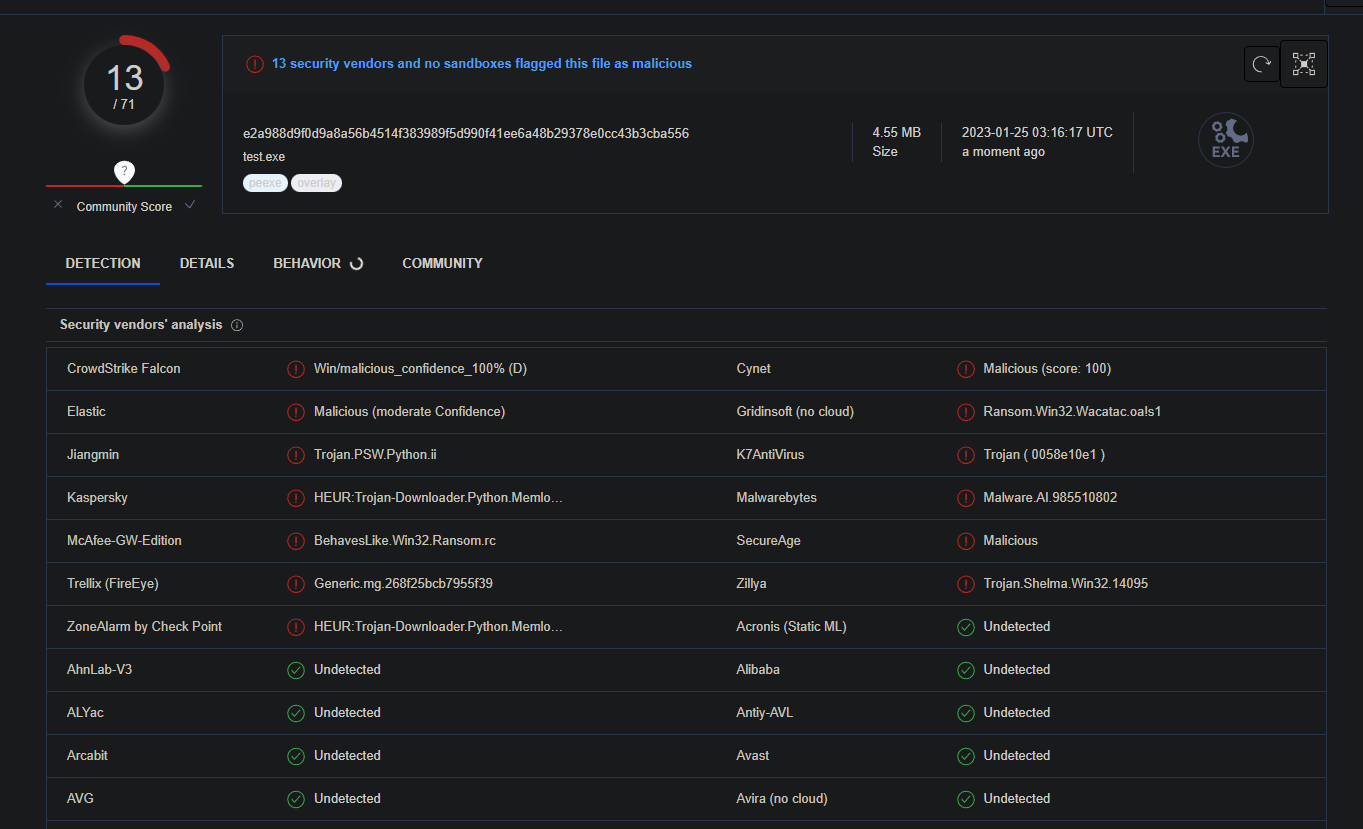Click Acronis (Static ML) undetected checkmark icon
1363x829 pixels.
tap(966, 627)
